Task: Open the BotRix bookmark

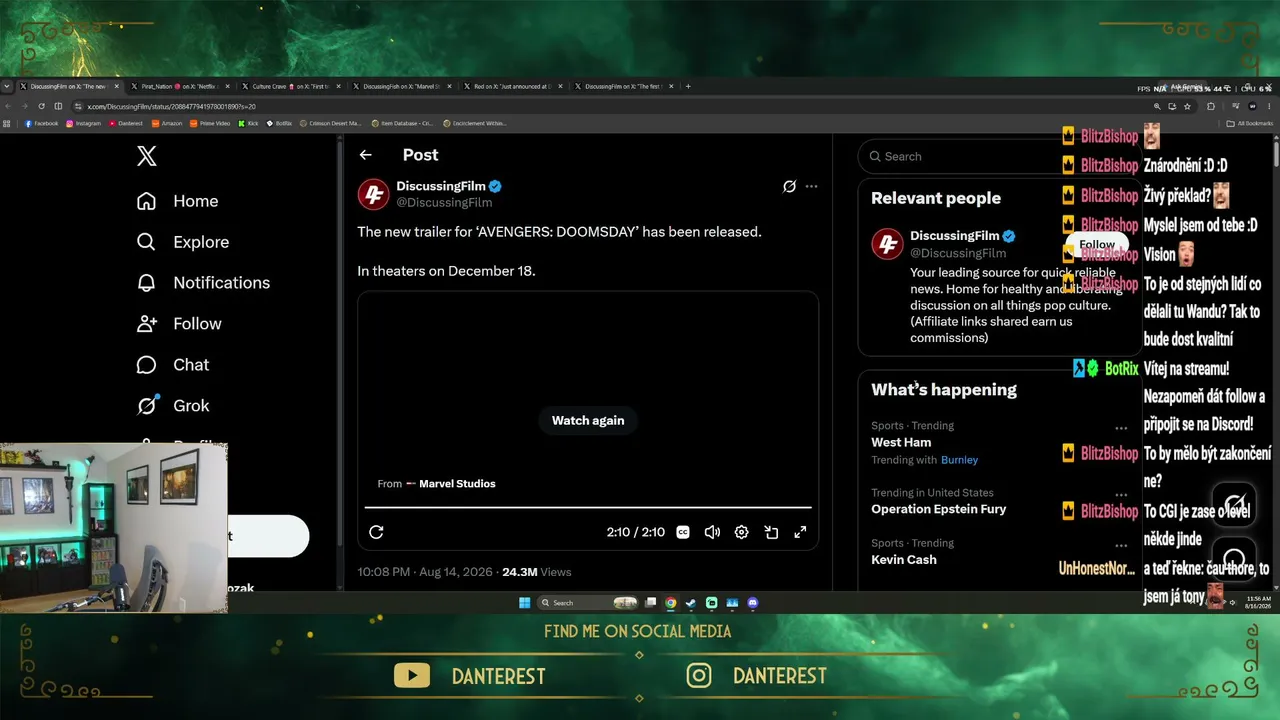Action: [279, 123]
